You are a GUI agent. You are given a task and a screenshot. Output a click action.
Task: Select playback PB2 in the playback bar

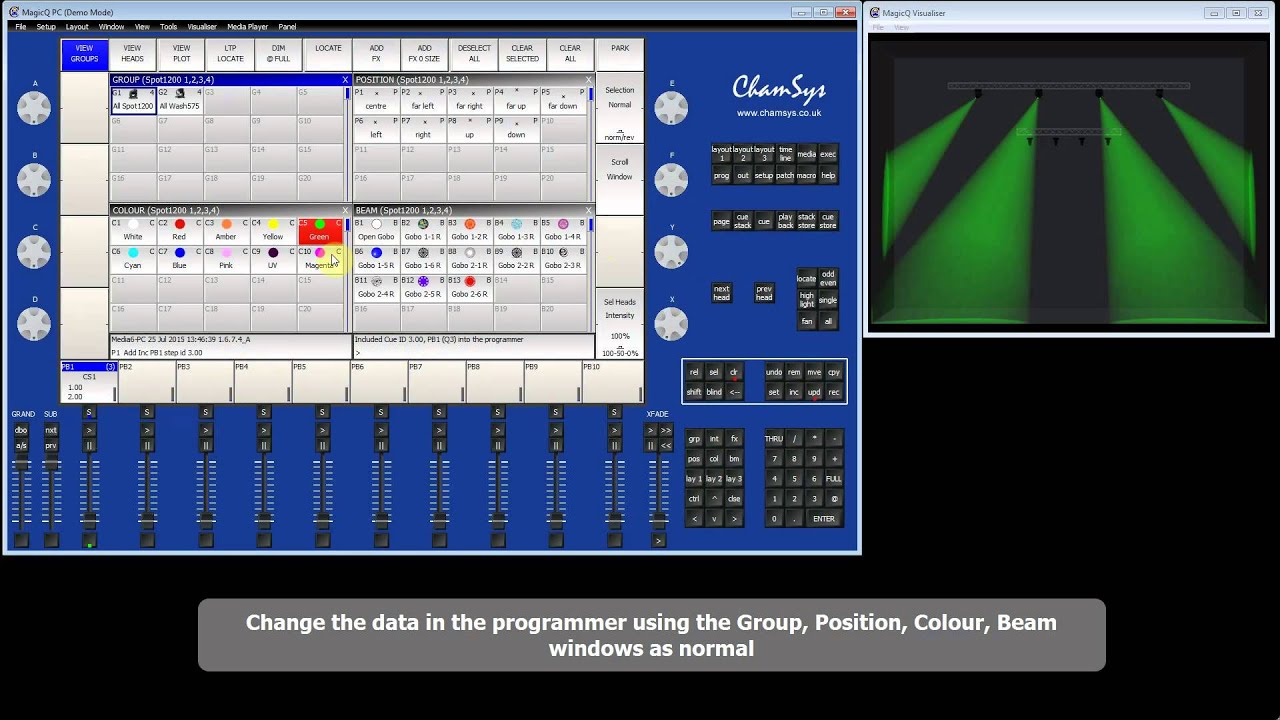(146, 381)
